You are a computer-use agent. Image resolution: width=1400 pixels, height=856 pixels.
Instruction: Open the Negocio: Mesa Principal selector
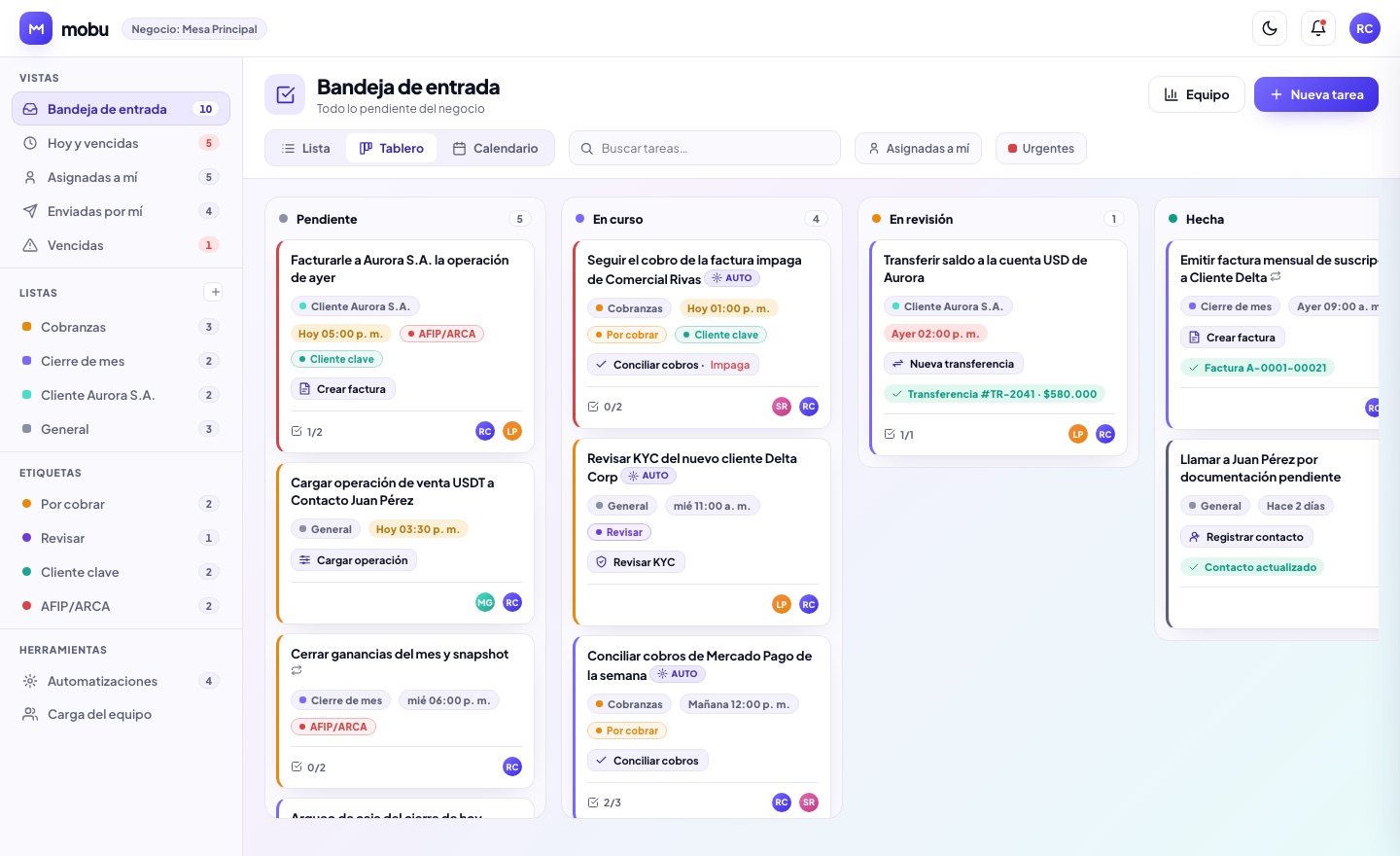point(194,29)
